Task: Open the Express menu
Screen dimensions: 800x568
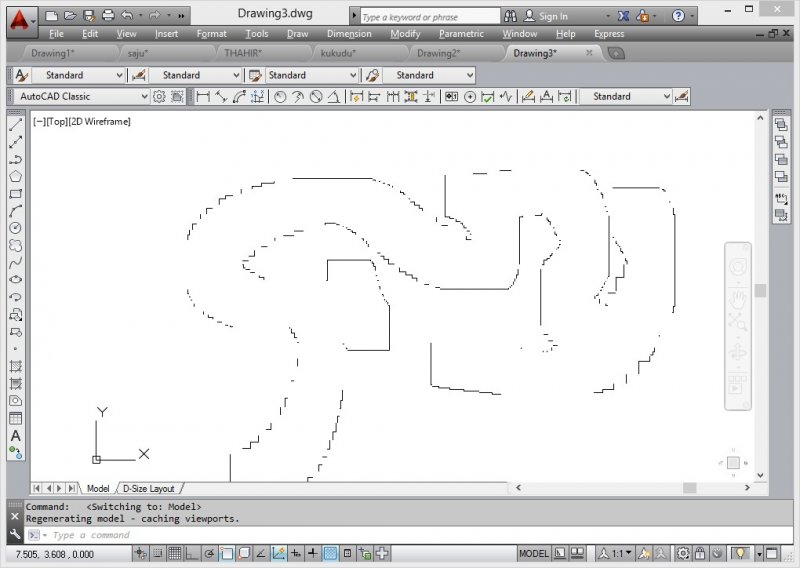Action: (x=609, y=34)
